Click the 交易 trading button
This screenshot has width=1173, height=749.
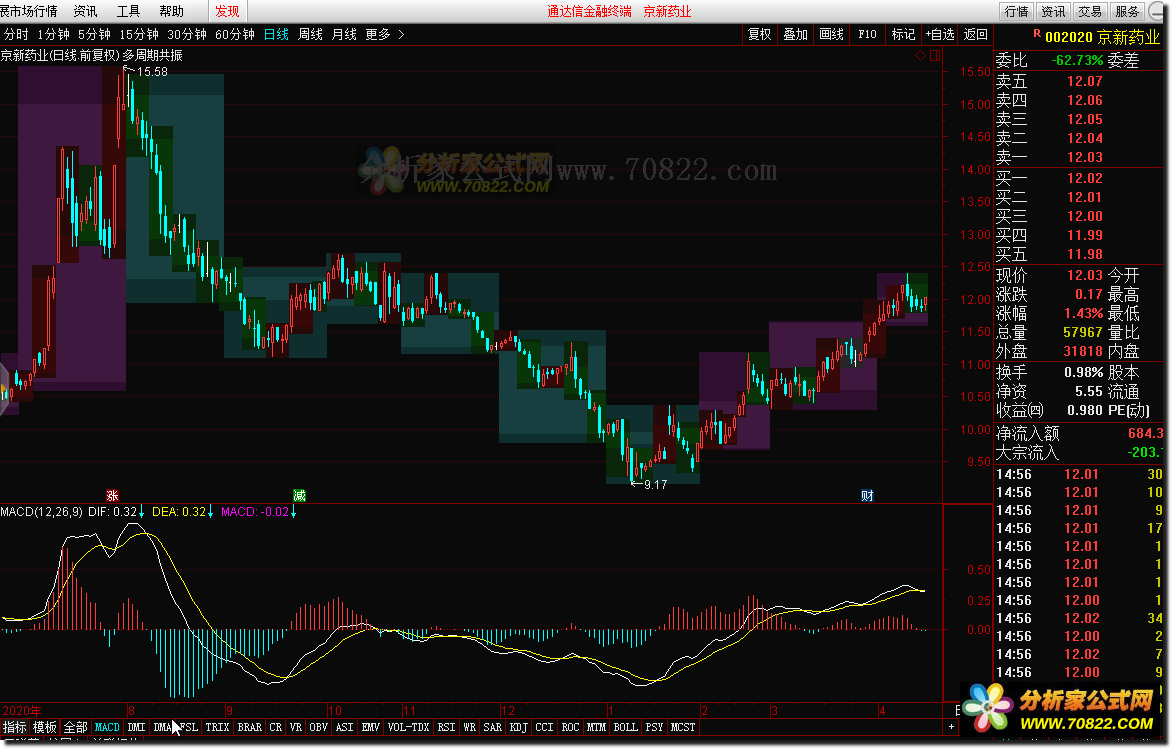[x=1090, y=11]
